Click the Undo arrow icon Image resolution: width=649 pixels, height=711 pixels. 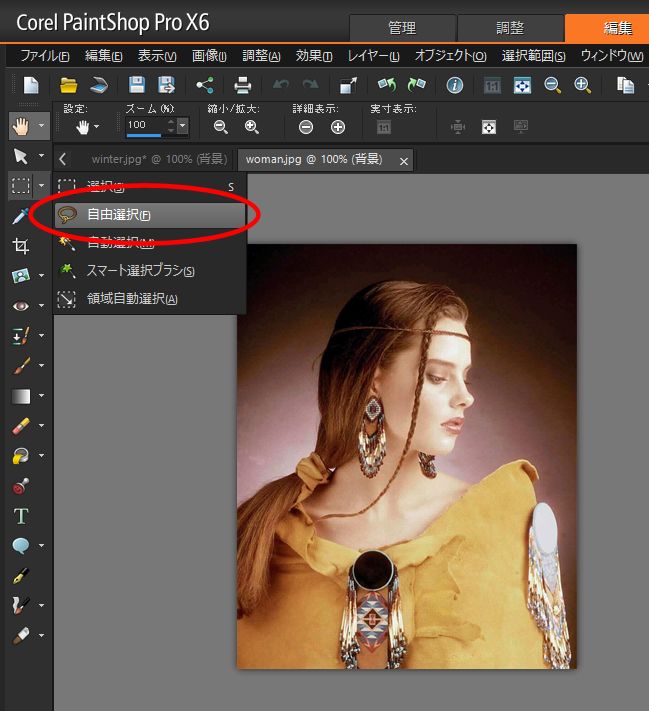281,85
